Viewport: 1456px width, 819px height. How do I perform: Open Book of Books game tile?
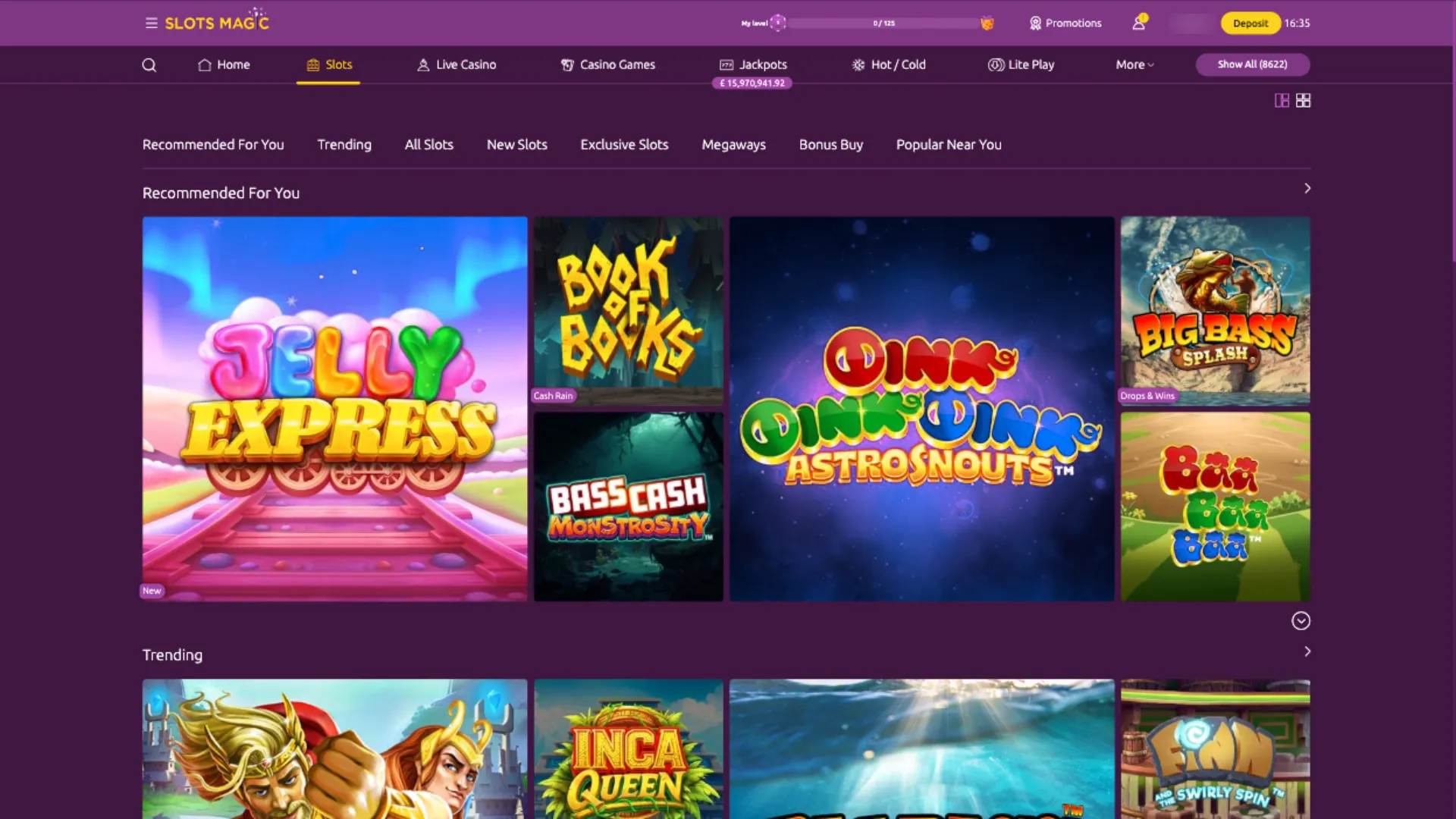[x=628, y=311]
